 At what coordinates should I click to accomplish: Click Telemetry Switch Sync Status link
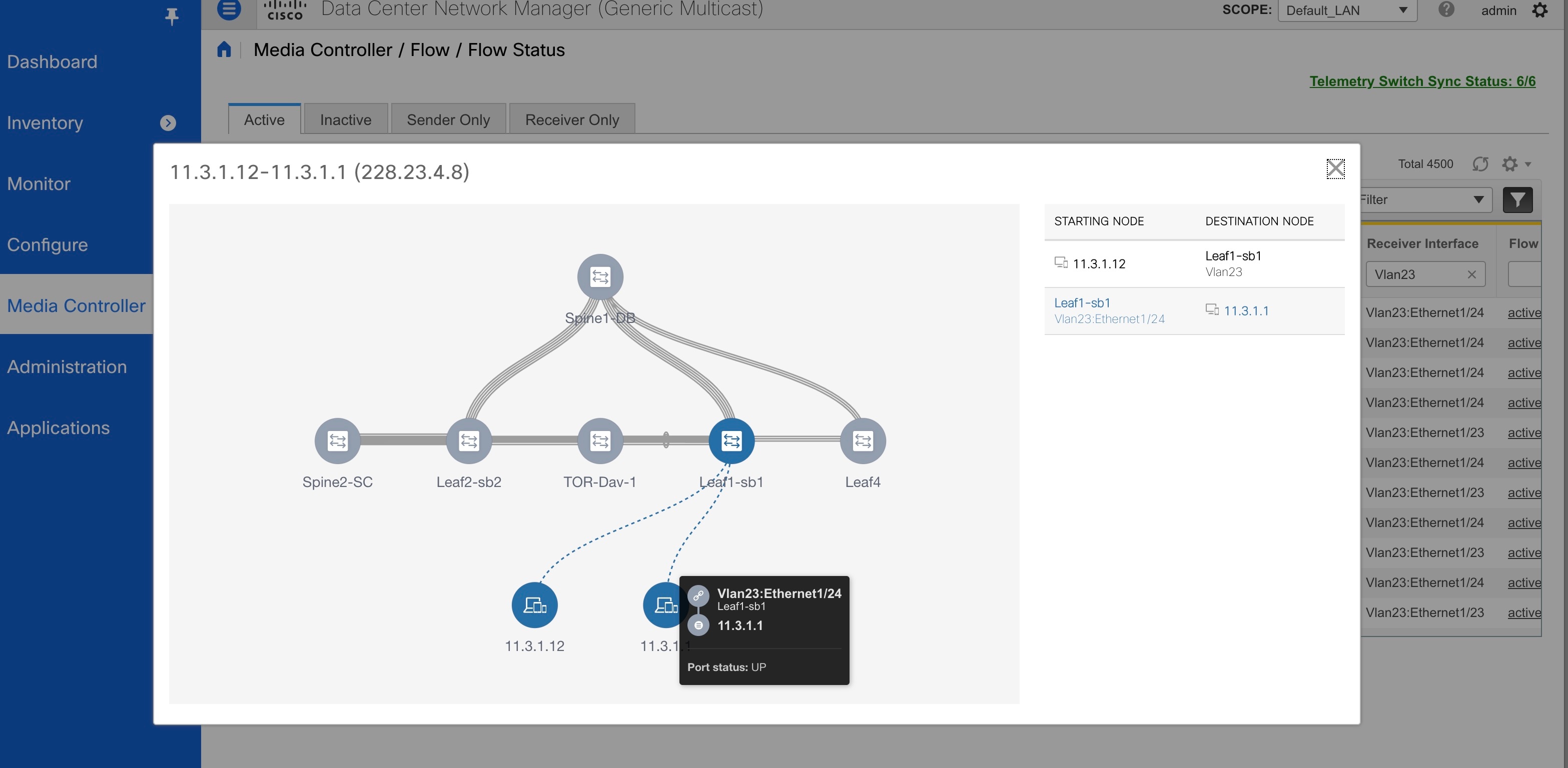pos(1422,81)
